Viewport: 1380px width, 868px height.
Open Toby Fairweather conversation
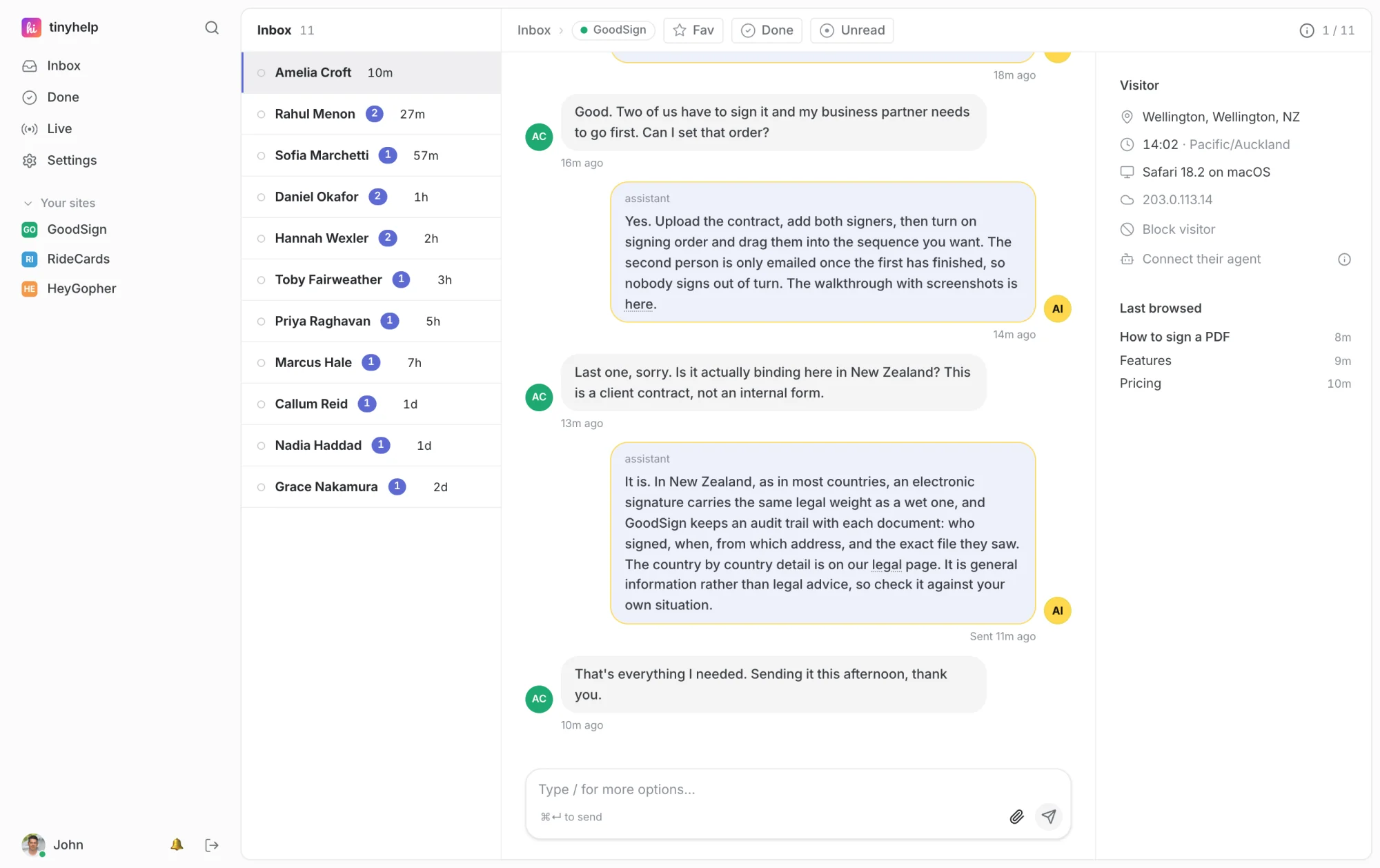pos(371,279)
